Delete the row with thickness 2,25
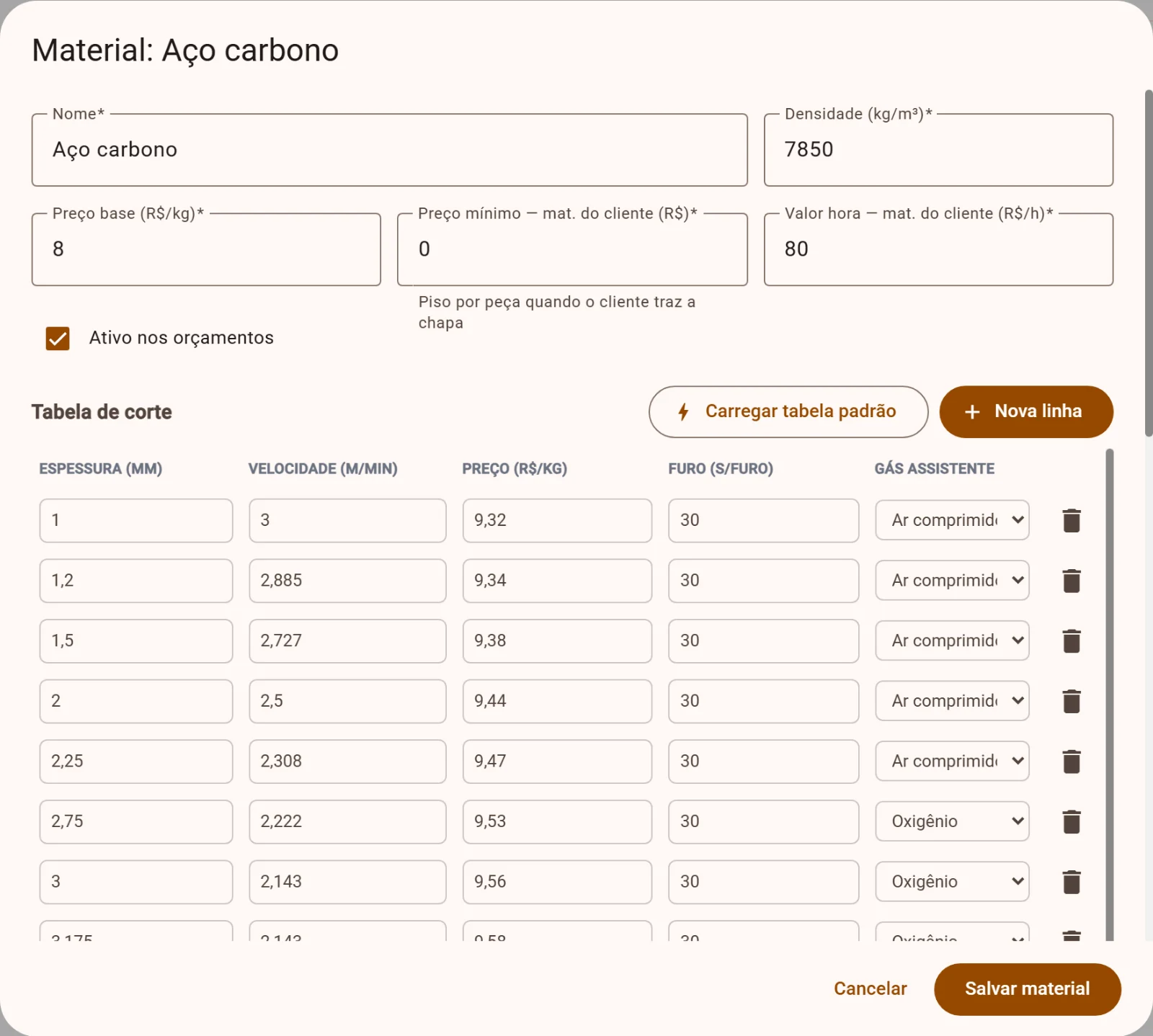 [1072, 762]
